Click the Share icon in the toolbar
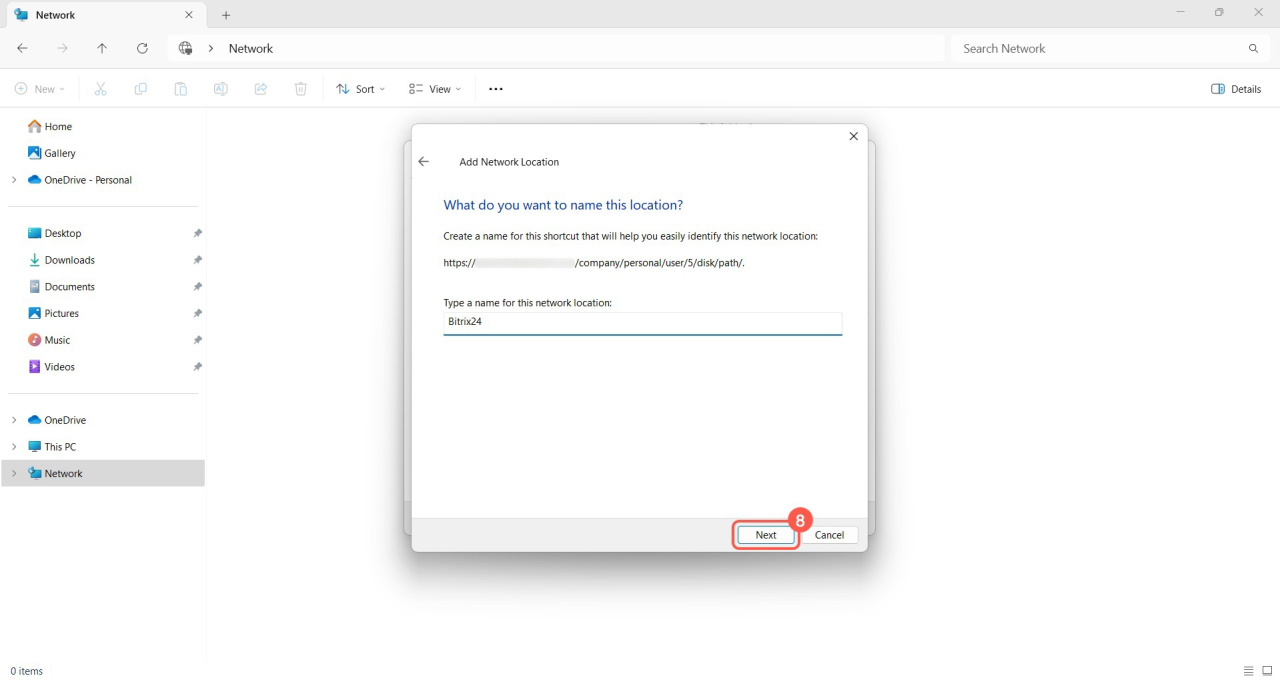 click(x=260, y=89)
